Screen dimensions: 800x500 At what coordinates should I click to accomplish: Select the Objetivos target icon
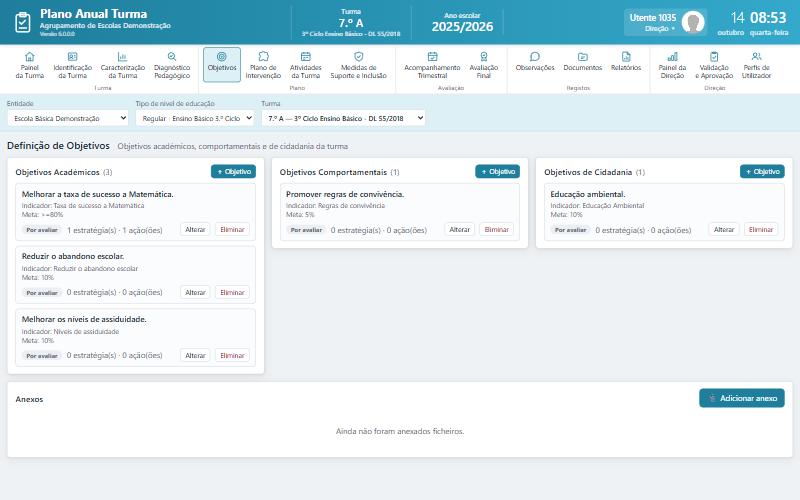click(222, 56)
